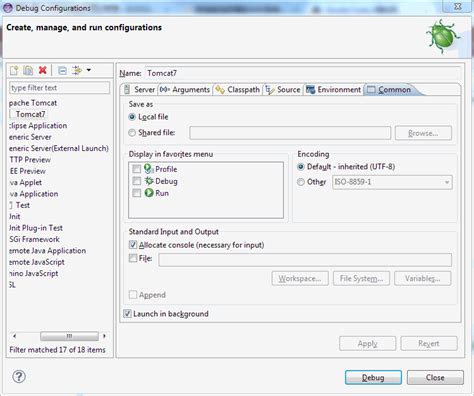The image size is (474, 396).
Task: Click the tree scrollbar right arrow
Action: (104, 336)
